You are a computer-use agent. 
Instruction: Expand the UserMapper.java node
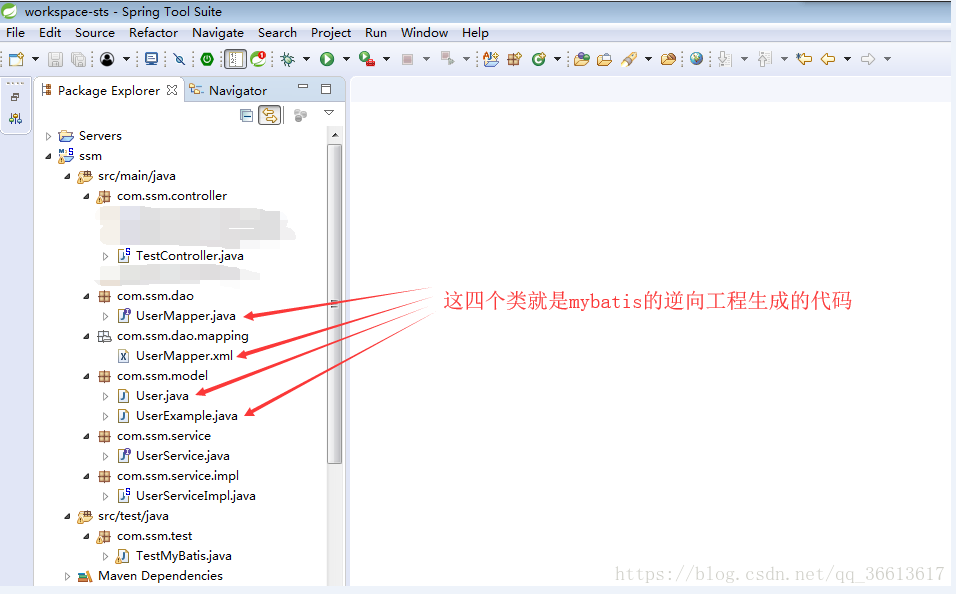[x=105, y=317]
